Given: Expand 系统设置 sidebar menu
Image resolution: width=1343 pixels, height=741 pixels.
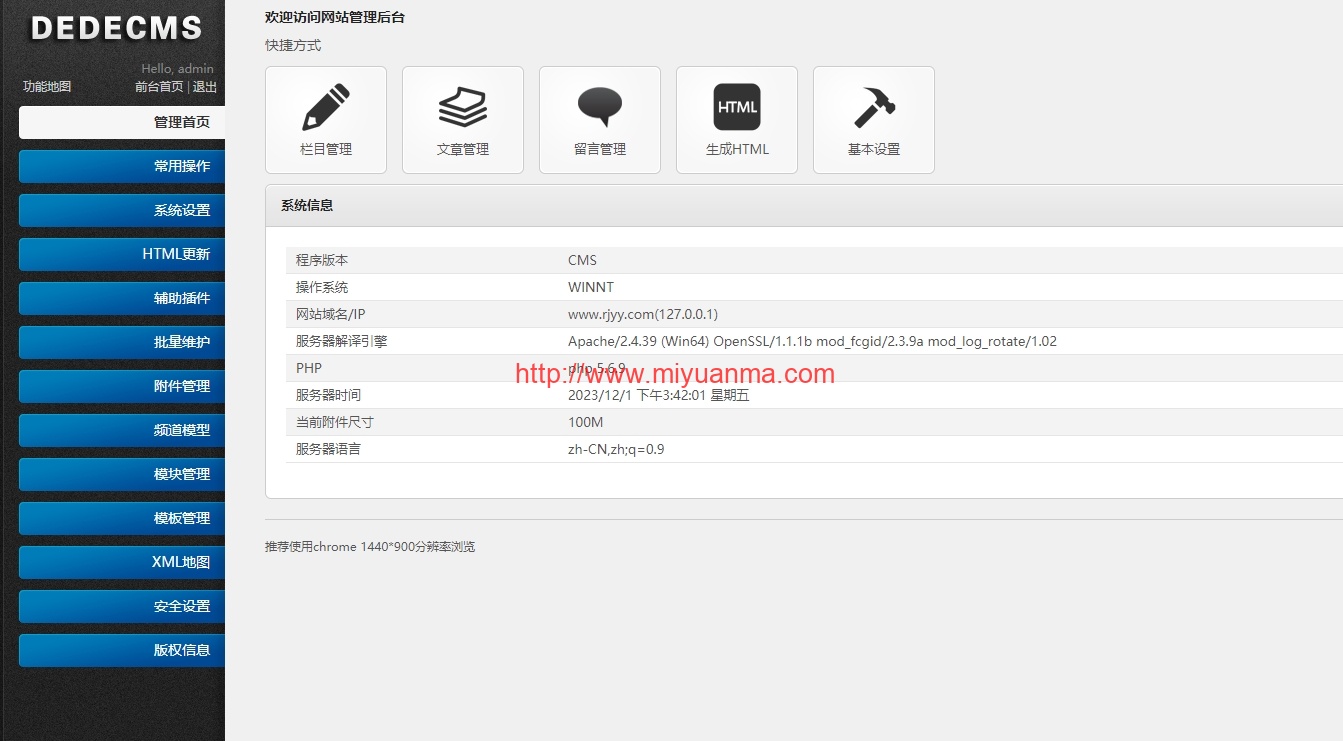Looking at the screenshot, I should tap(122, 210).
